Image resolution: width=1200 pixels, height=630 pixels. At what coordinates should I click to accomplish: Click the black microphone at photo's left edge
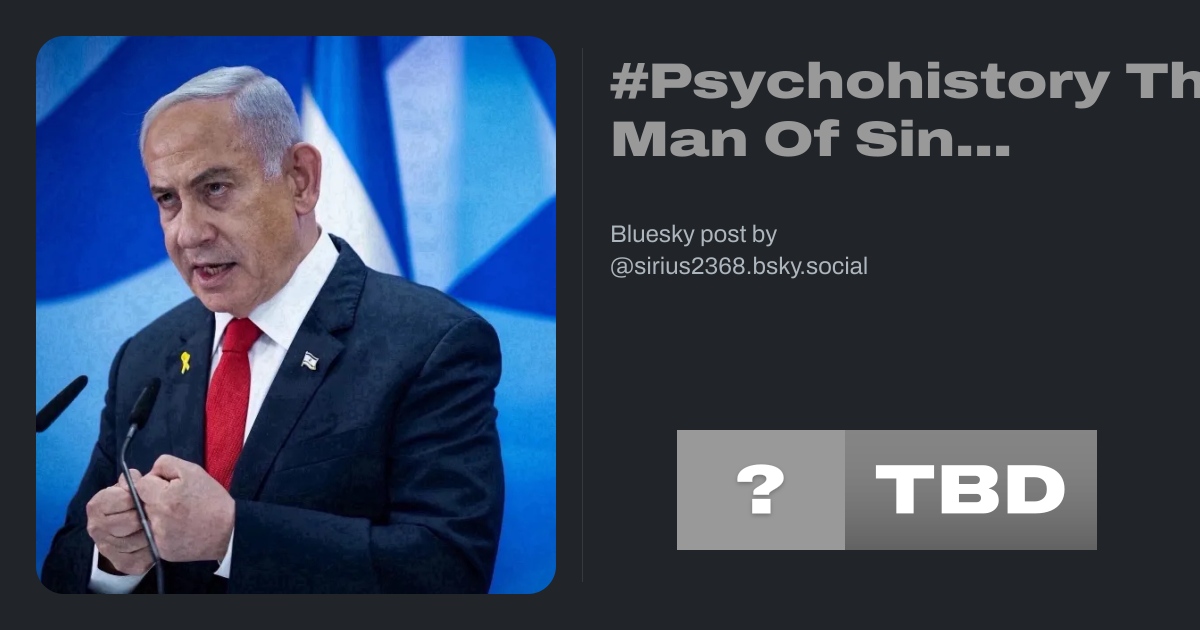[61, 403]
